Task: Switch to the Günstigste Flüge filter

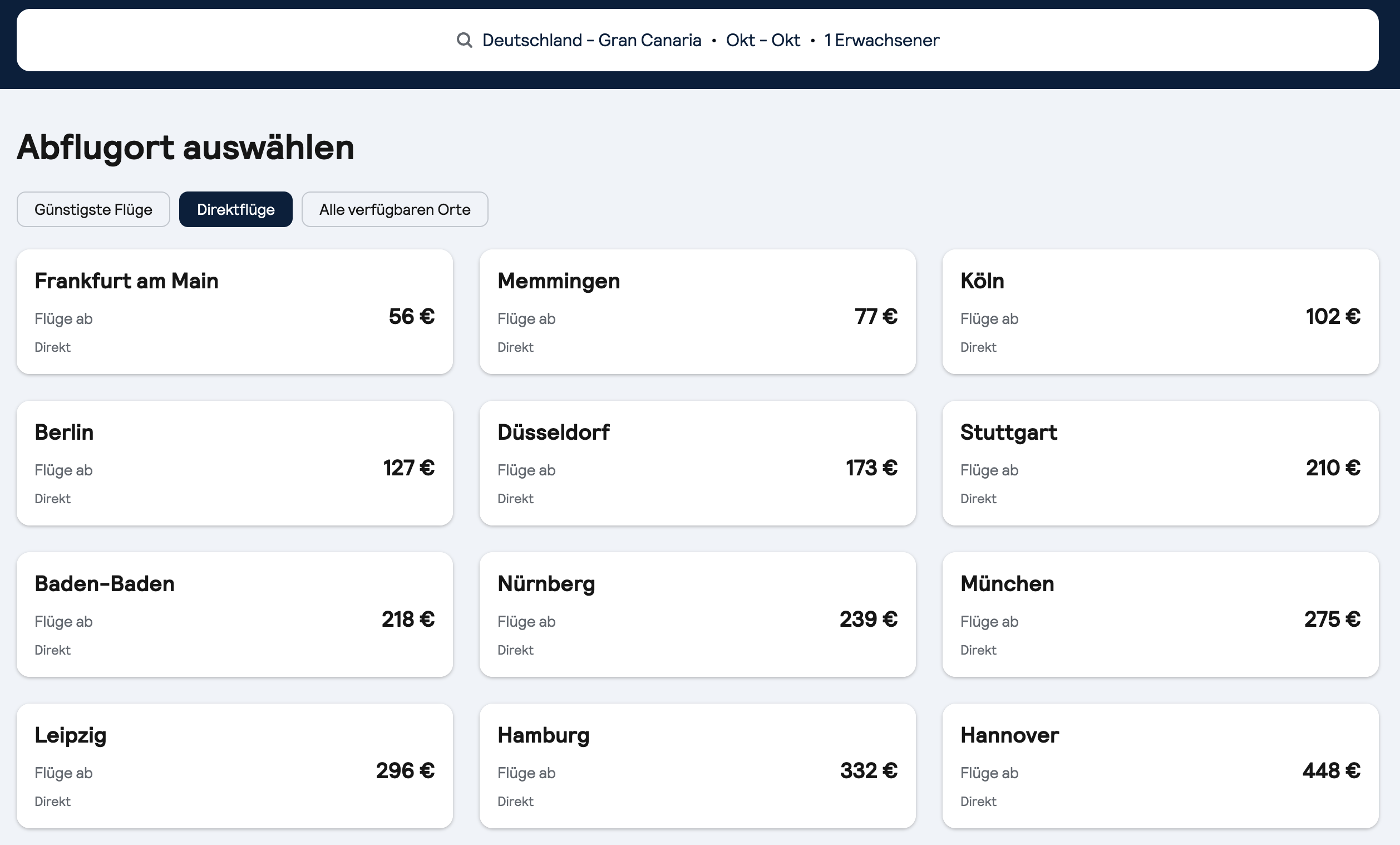Action: [93, 210]
